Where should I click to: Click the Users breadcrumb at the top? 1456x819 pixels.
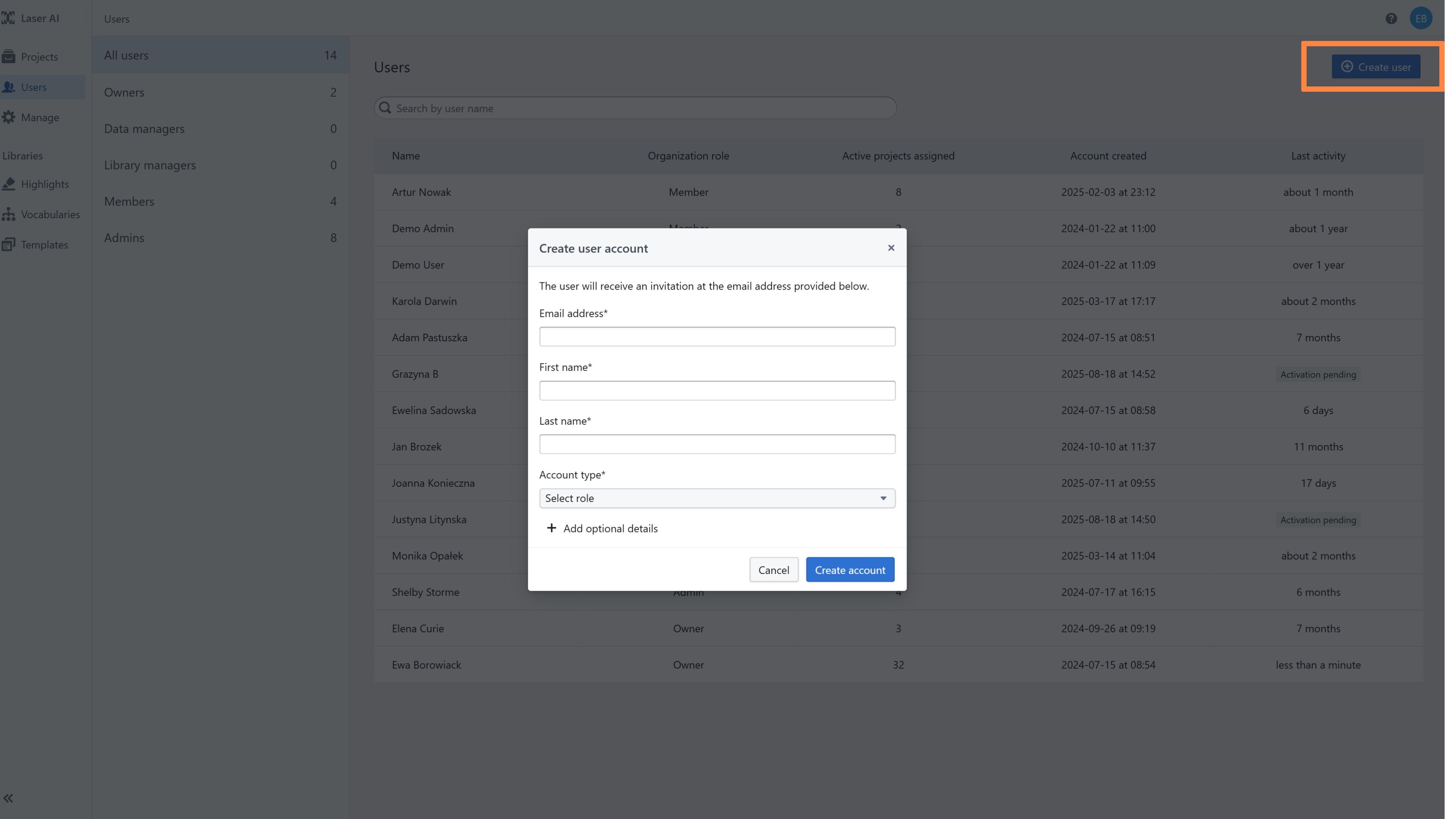pyautogui.click(x=116, y=19)
